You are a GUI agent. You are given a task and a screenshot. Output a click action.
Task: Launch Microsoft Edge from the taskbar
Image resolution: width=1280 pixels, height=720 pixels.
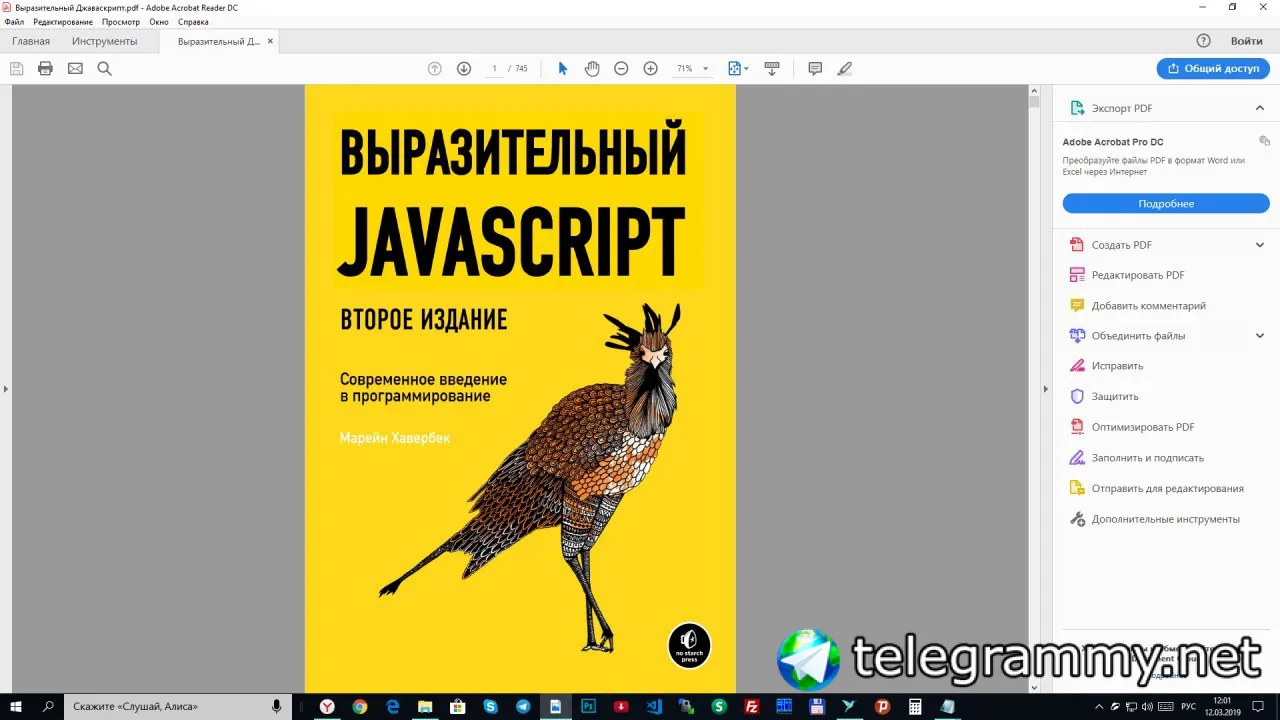click(x=392, y=706)
